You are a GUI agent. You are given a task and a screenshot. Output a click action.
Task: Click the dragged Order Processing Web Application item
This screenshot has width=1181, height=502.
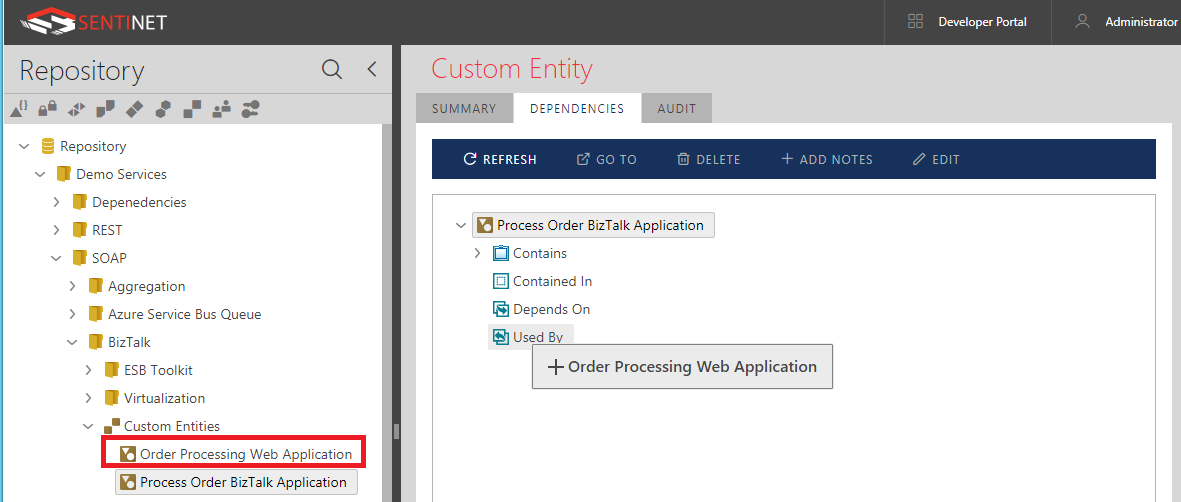tap(682, 366)
